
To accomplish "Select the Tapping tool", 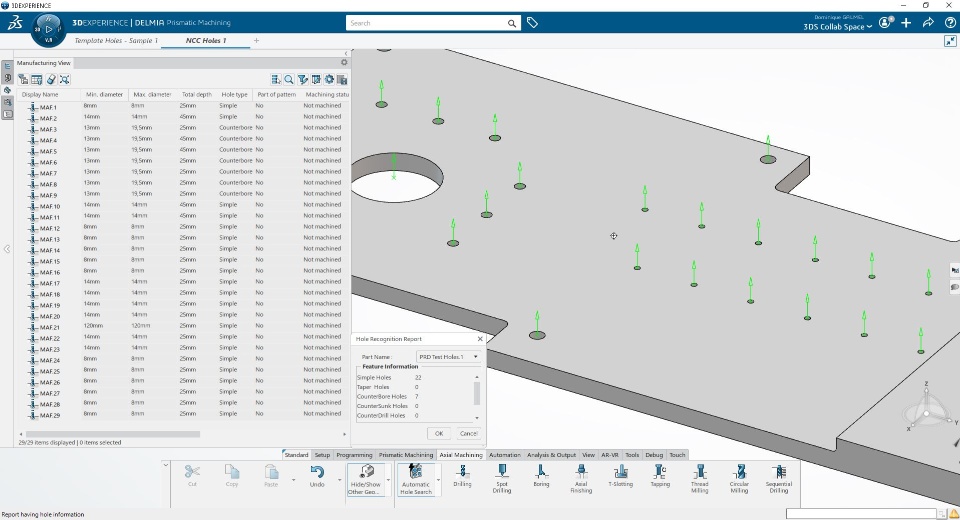I will coord(660,476).
